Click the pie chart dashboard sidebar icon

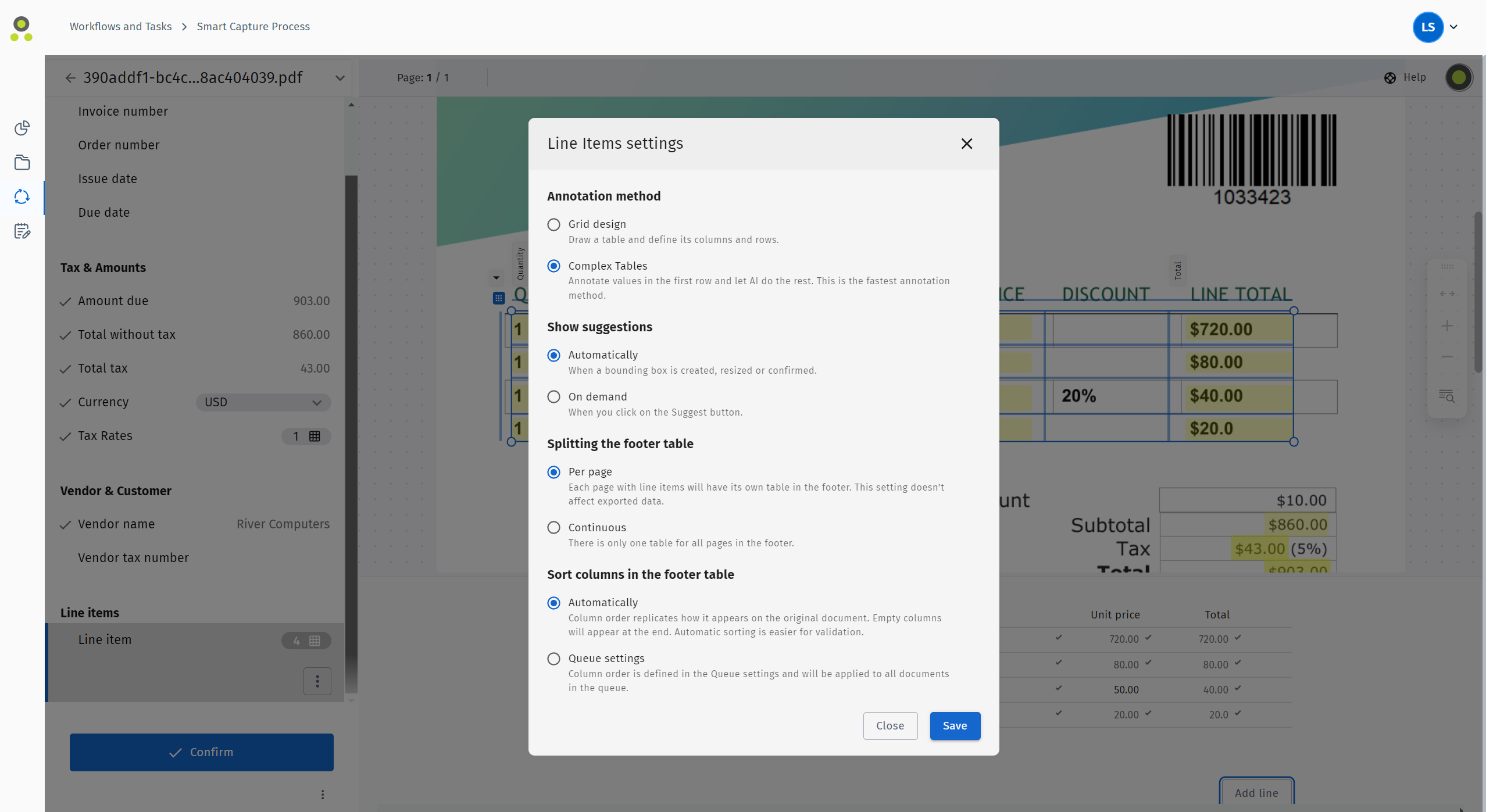click(22, 128)
